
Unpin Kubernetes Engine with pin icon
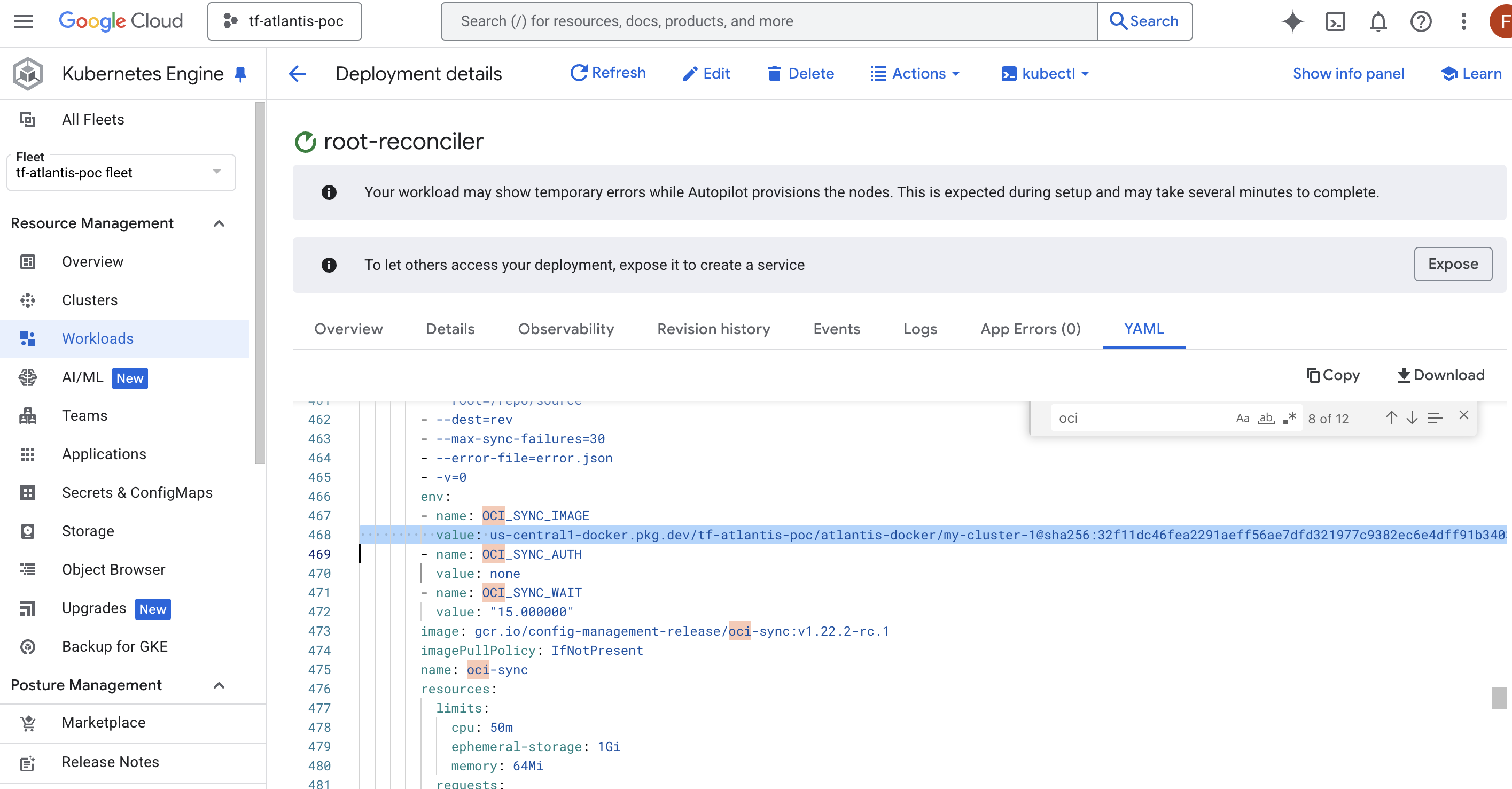point(240,74)
